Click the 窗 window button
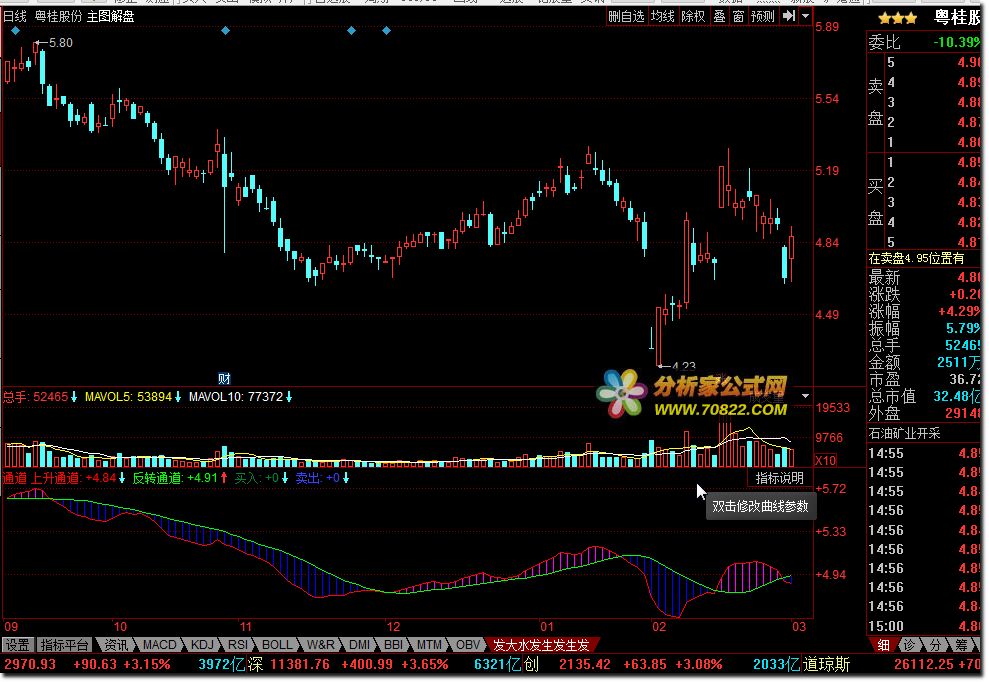Screen dimensions: 989x682 coord(738,16)
